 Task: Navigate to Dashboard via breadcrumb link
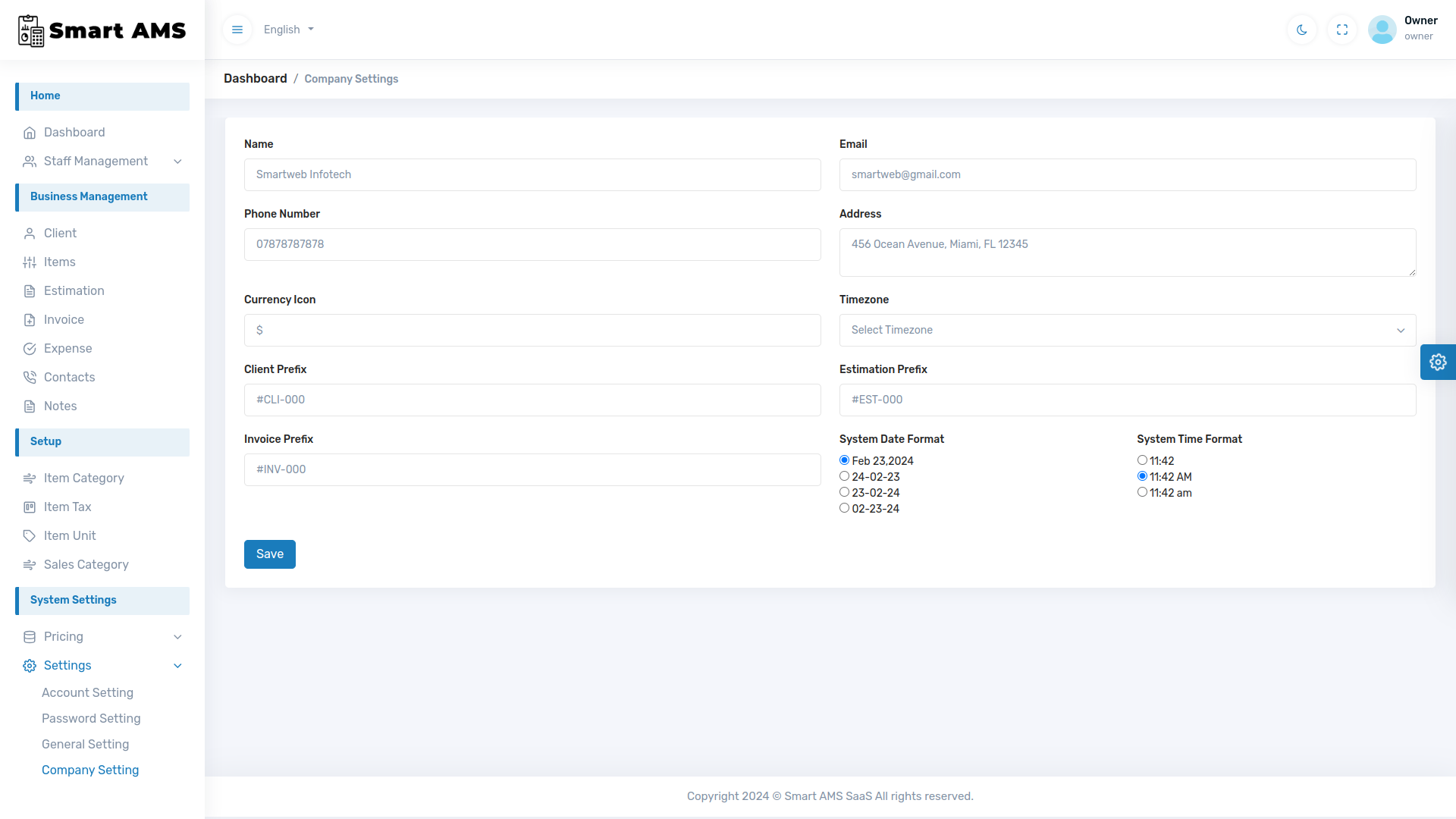(255, 78)
